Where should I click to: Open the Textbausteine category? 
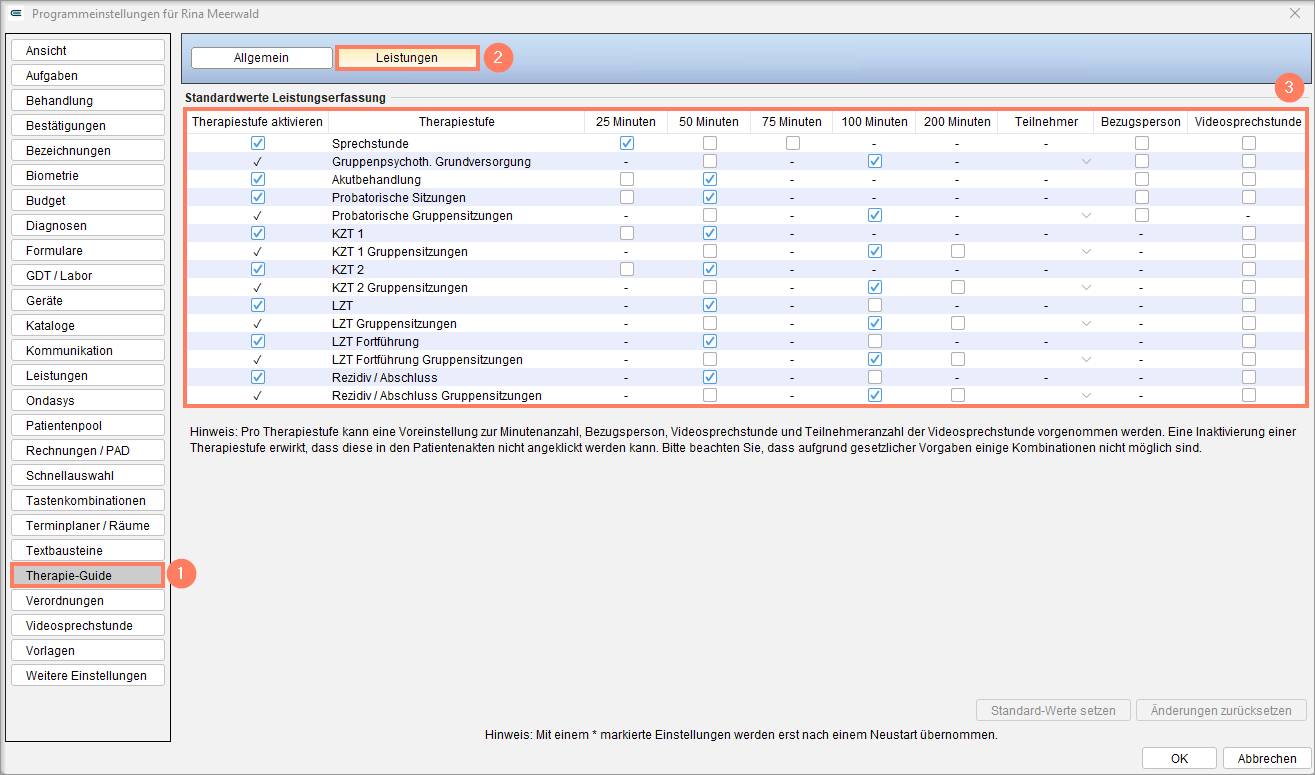point(87,550)
